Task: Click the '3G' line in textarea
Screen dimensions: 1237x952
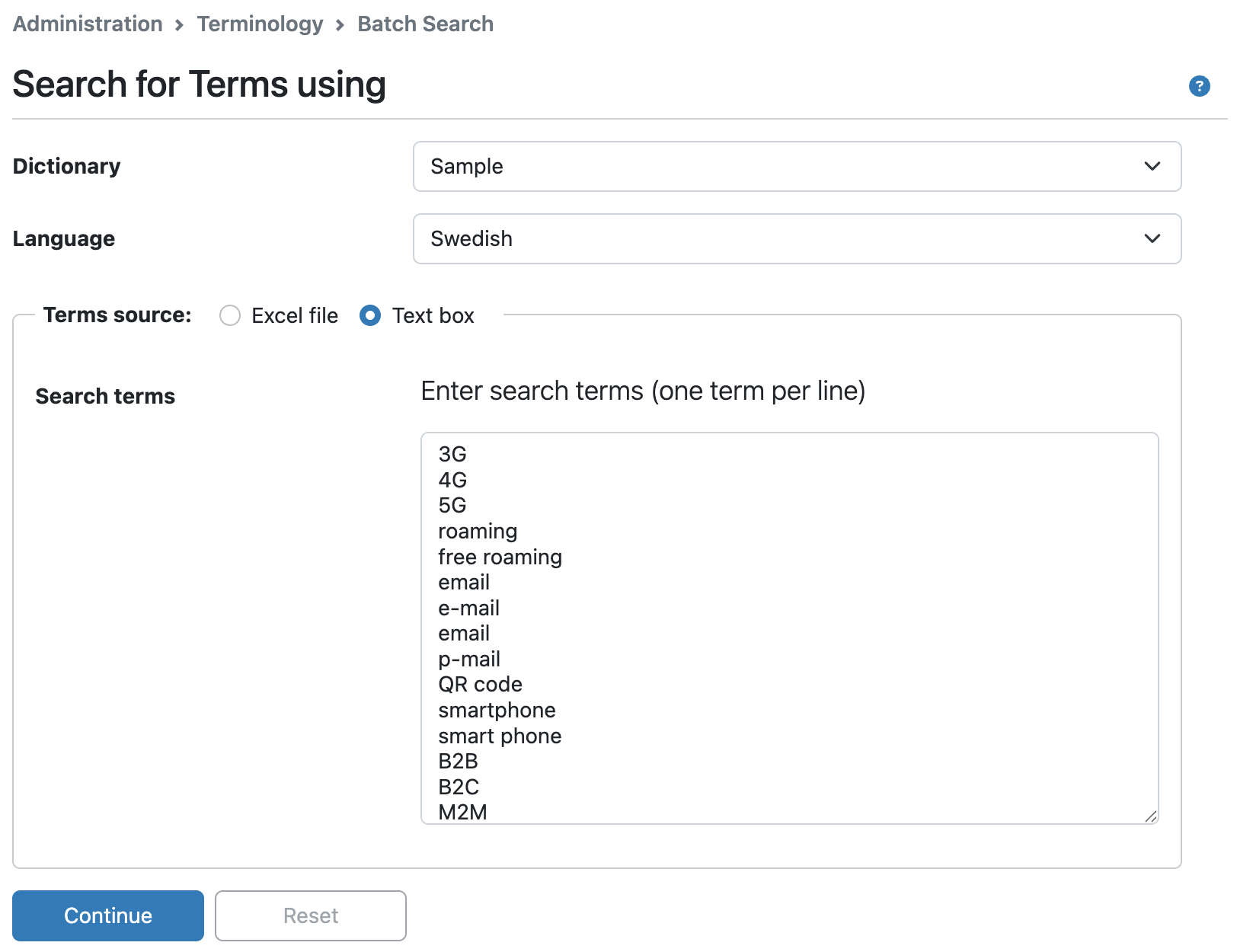Action: (x=452, y=454)
